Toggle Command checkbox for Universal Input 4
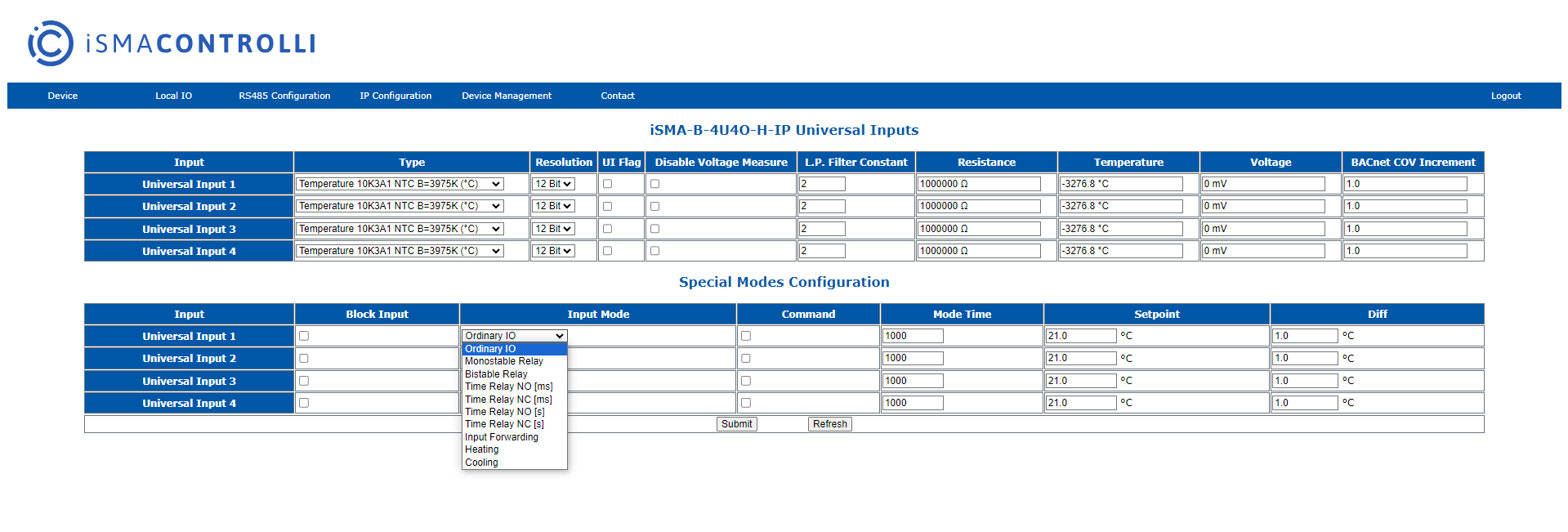The width and height of the screenshot is (1568, 532). (x=745, y=403)
